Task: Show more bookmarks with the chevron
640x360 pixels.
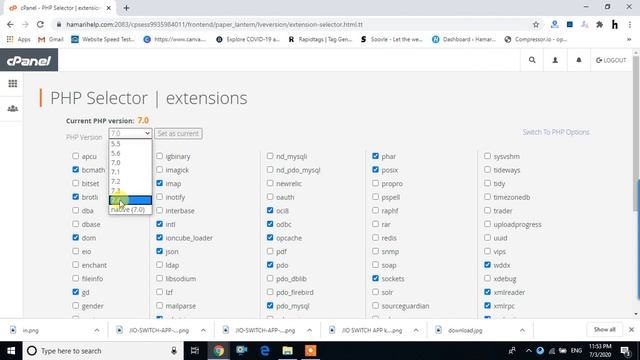Action: click(629, 39)
